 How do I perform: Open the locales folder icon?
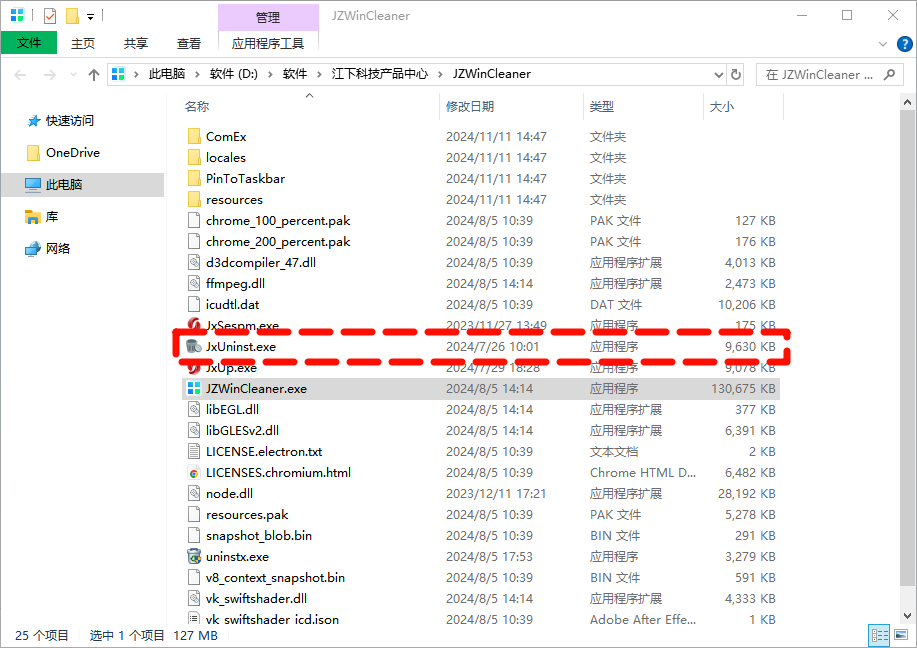[x=194, y=158]
